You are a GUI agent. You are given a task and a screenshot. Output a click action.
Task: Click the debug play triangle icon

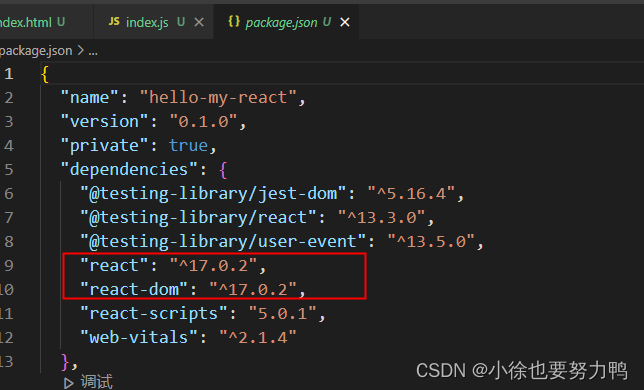pos(69,383)
